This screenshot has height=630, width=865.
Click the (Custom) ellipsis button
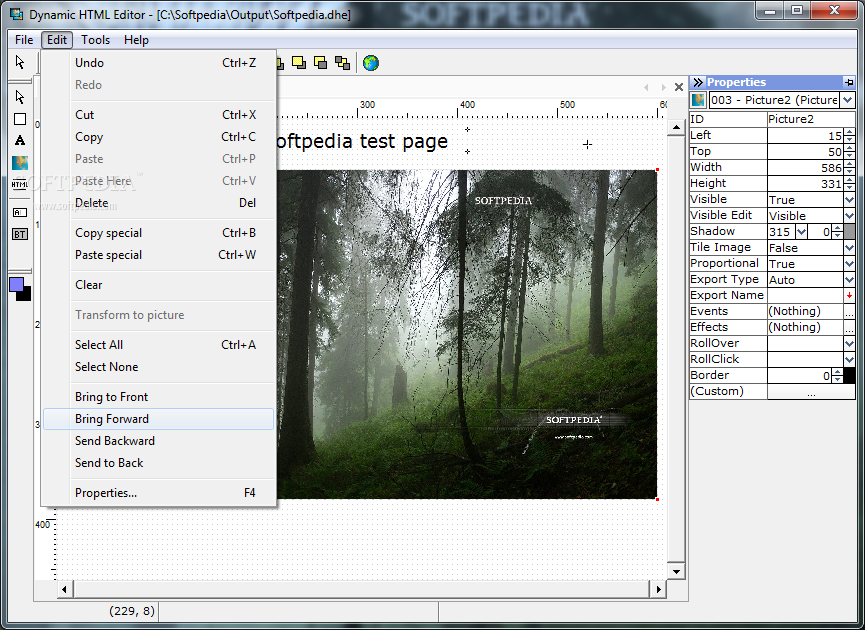811,392
